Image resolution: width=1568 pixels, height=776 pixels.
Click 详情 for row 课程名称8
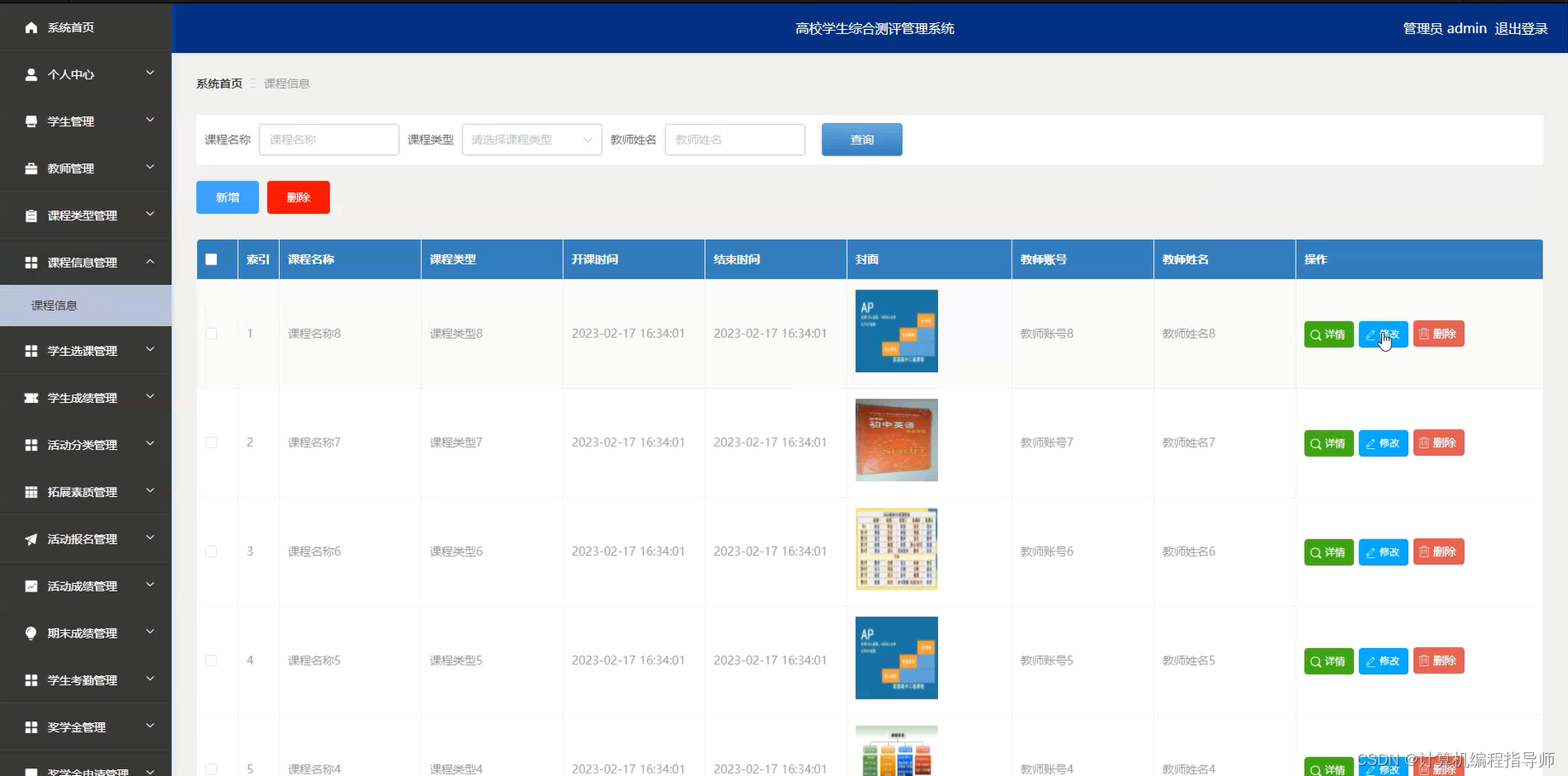pos(1328,334)
